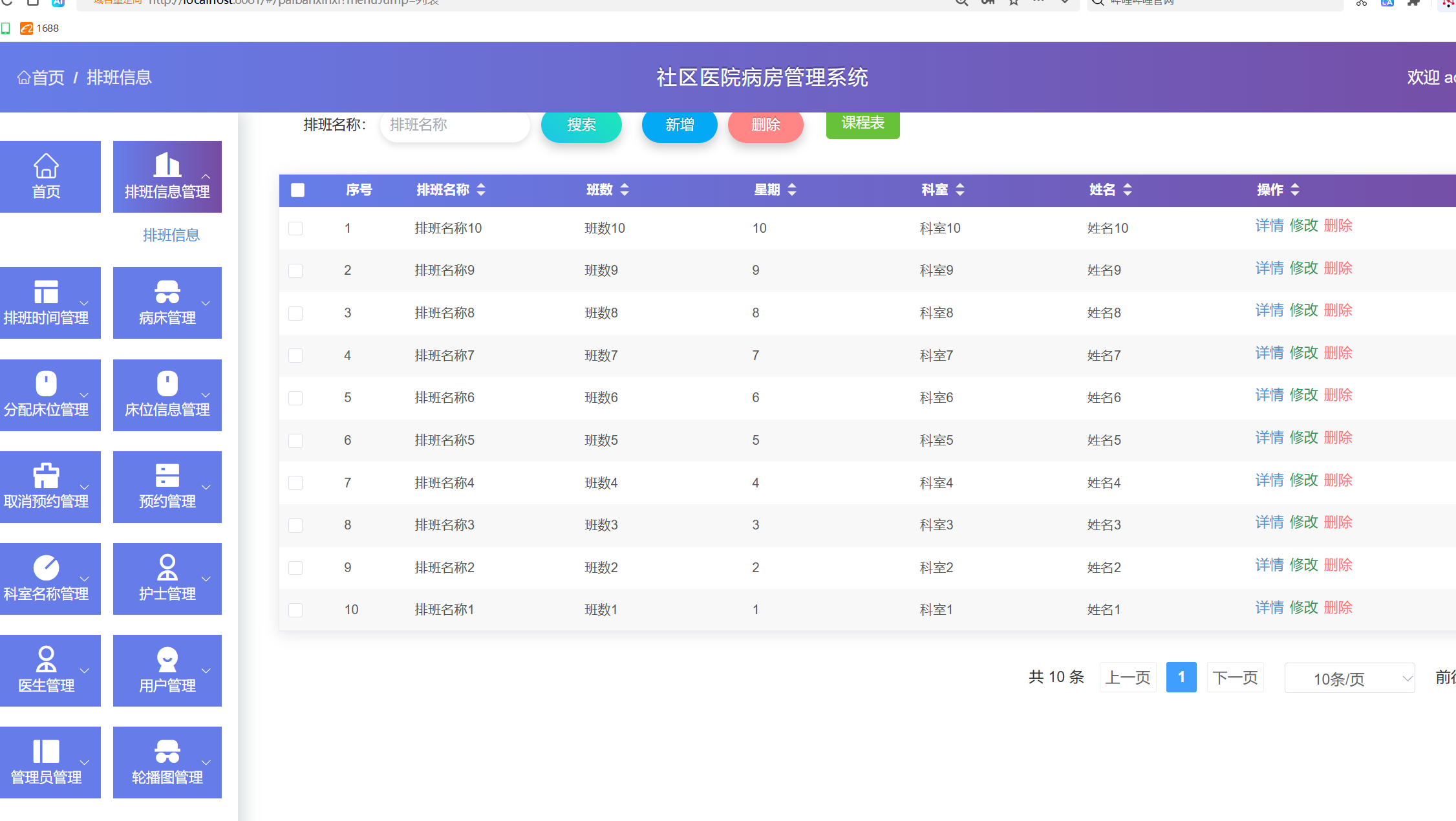This screenshot has width=1456, height=821.
Task: Open the 排班信息 submenu item
Action: point(171,235)
